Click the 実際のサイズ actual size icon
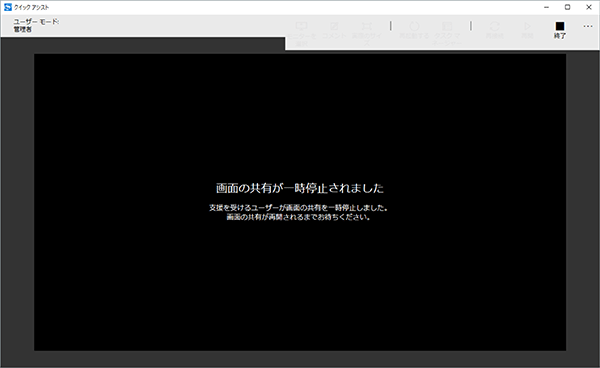Screen dimensions: 600x368 point(367,26)
